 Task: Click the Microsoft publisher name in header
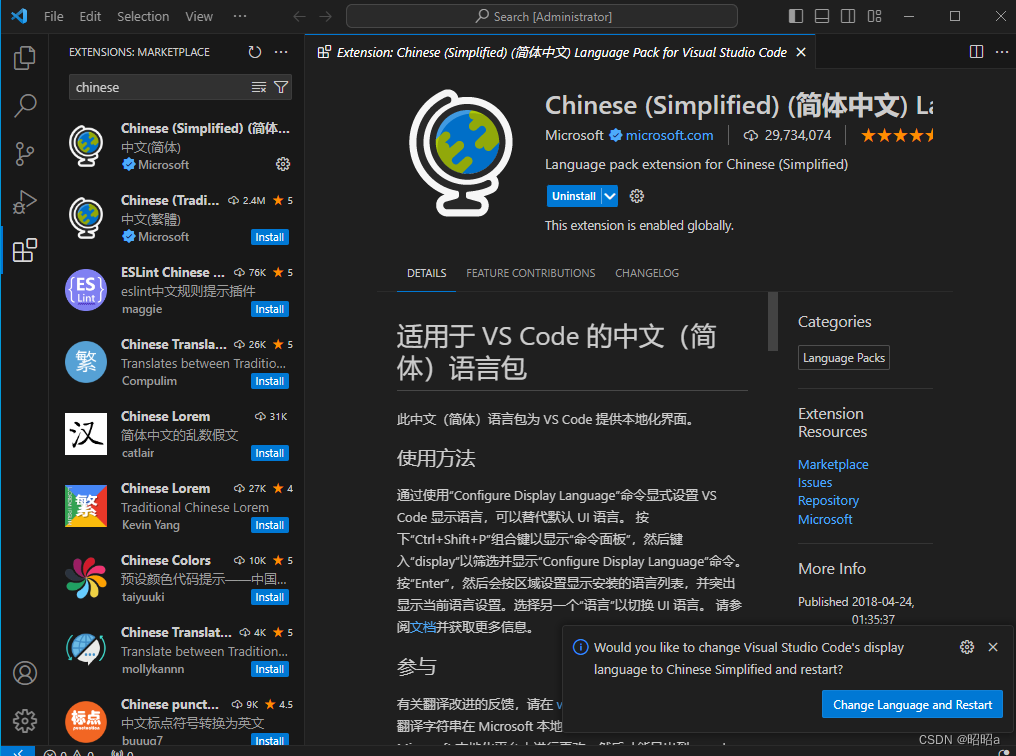[x=574, y=135]
